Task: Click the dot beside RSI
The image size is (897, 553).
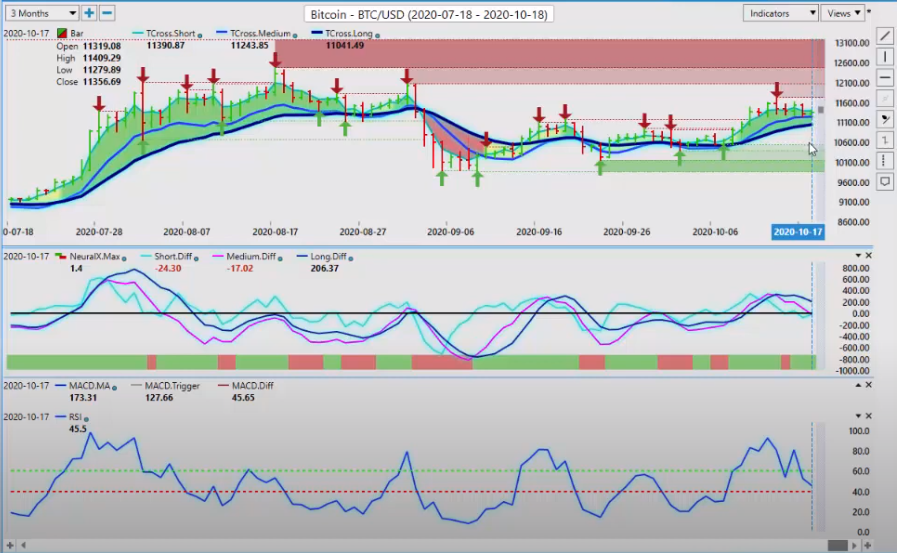Action: coord(86,419)
